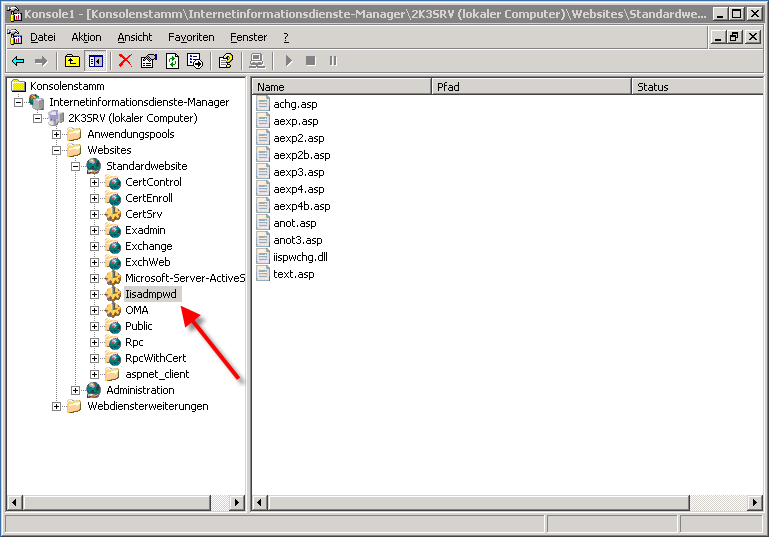Expand the Iisadmpwd node
Image resolution: width=769 pixels, height=537 pixels.
click(95, 294)
